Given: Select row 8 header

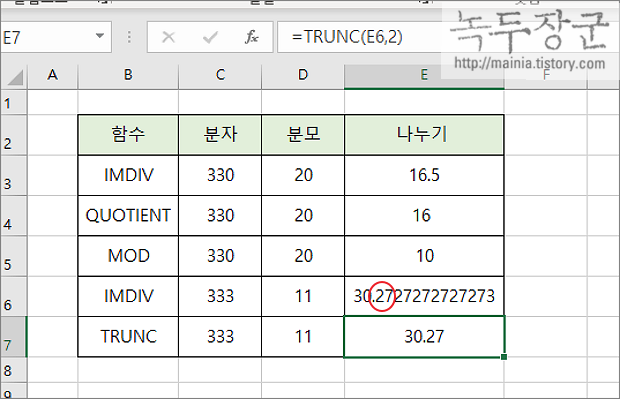Looking at the screenshot, I should (x=13, y=370).
